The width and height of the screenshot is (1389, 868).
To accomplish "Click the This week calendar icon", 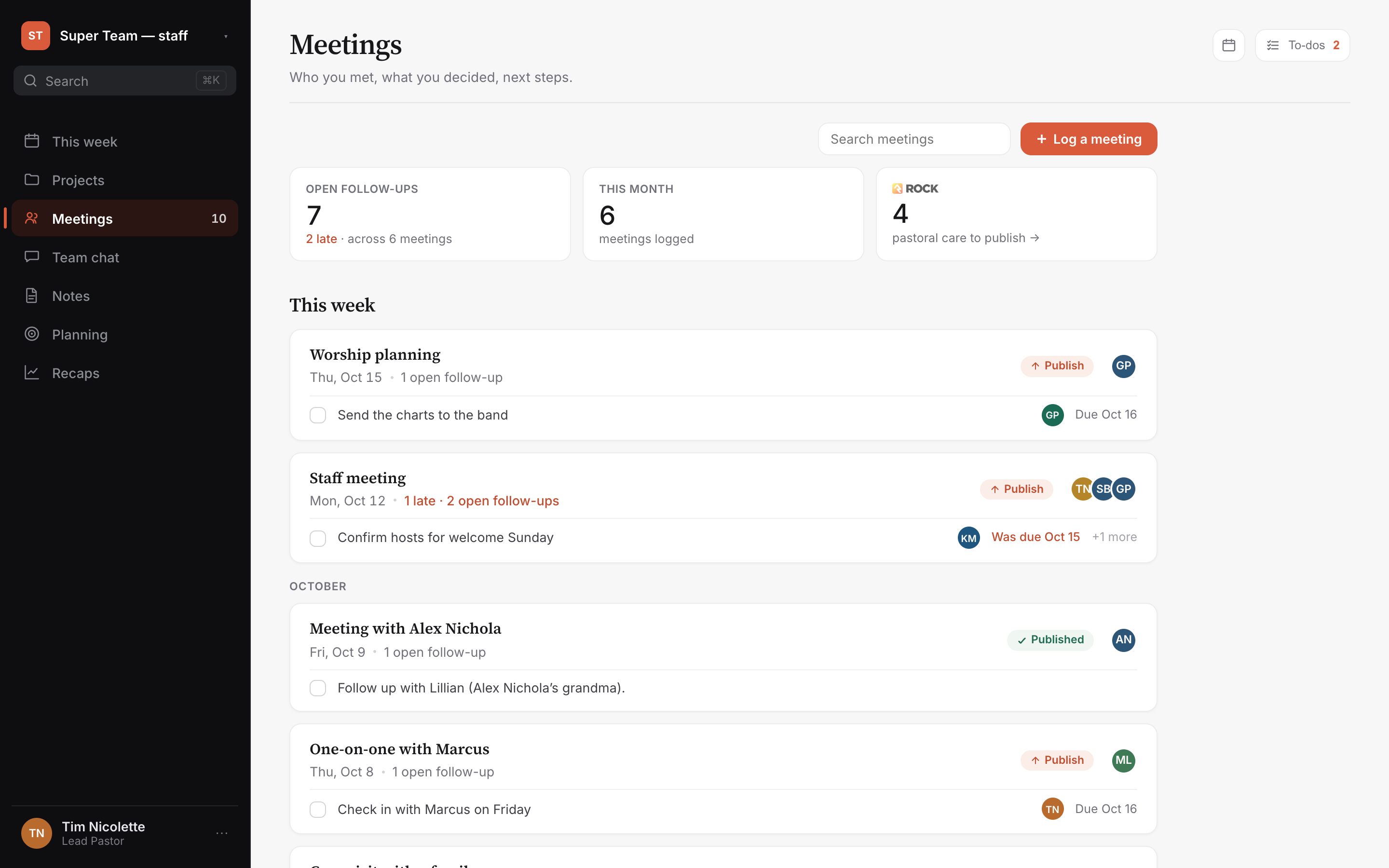I will coord(31,141).
